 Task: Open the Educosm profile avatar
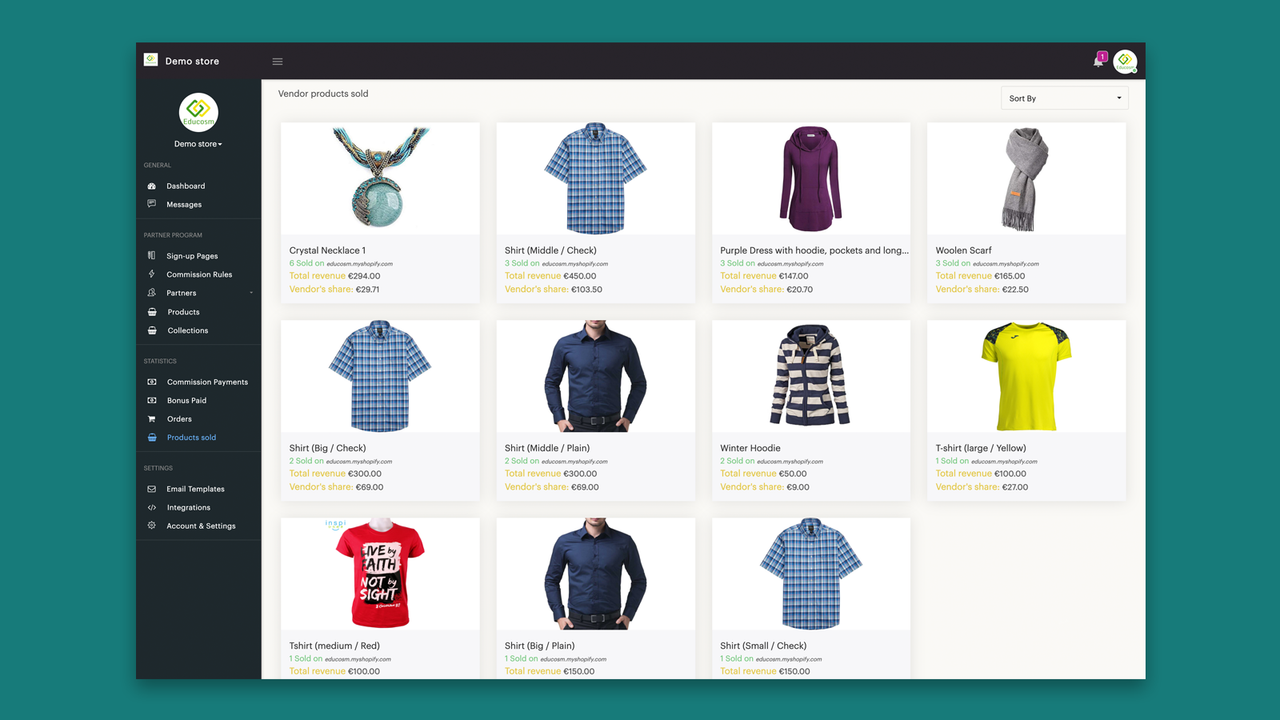[x=1125, y=61]
